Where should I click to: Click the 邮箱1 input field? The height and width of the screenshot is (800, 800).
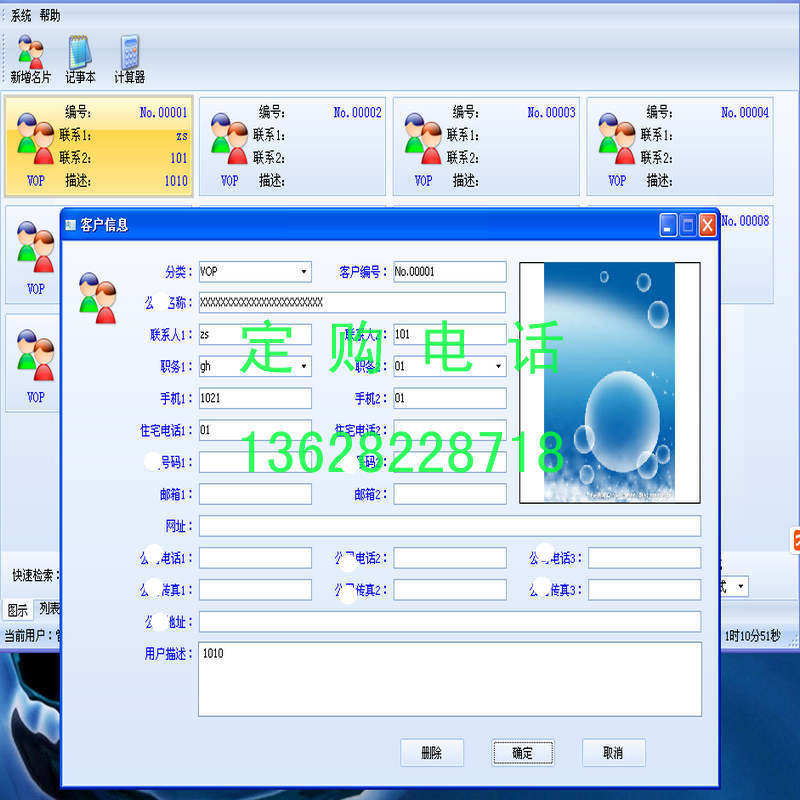tap(255, 494)
